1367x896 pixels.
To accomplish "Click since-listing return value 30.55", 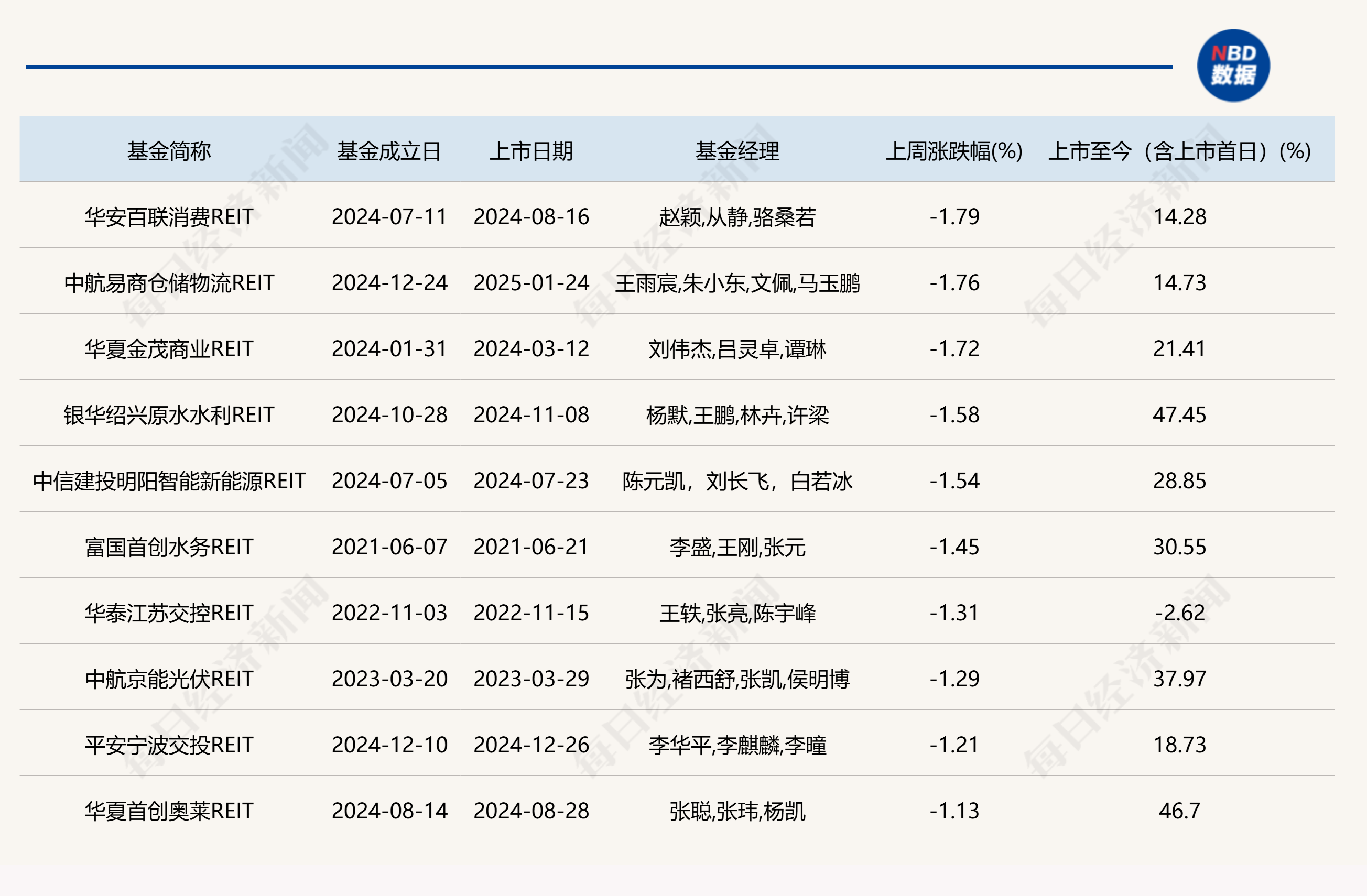I will click(x=1180, y=547).
